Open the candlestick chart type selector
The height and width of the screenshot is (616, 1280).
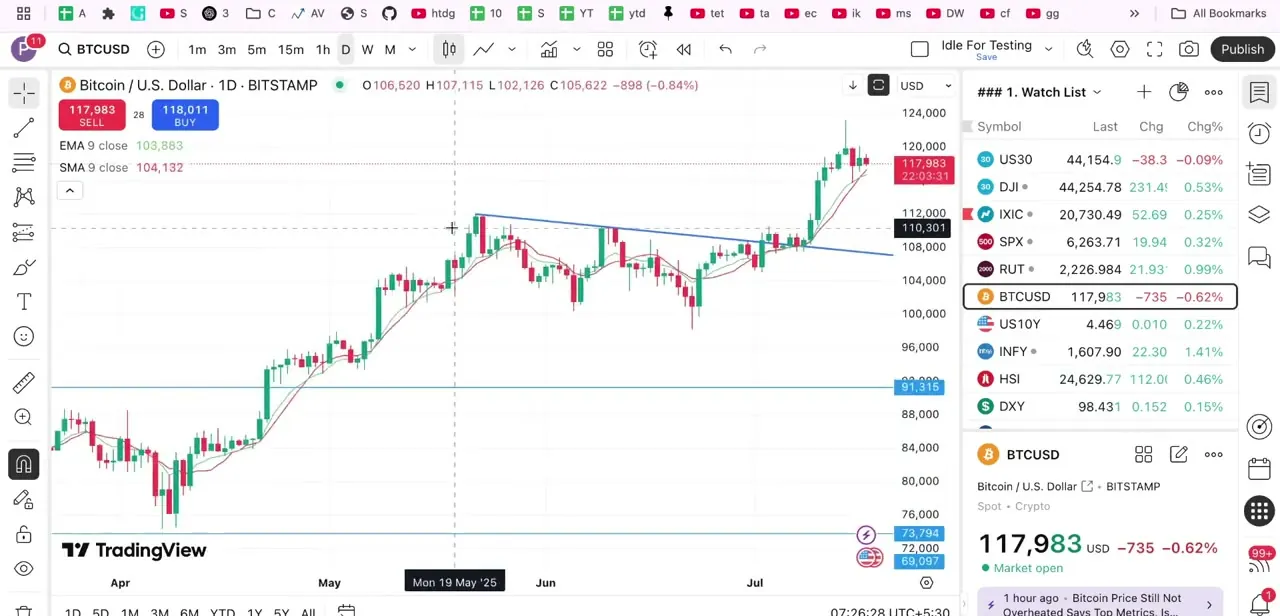click(x=449, y=49)
